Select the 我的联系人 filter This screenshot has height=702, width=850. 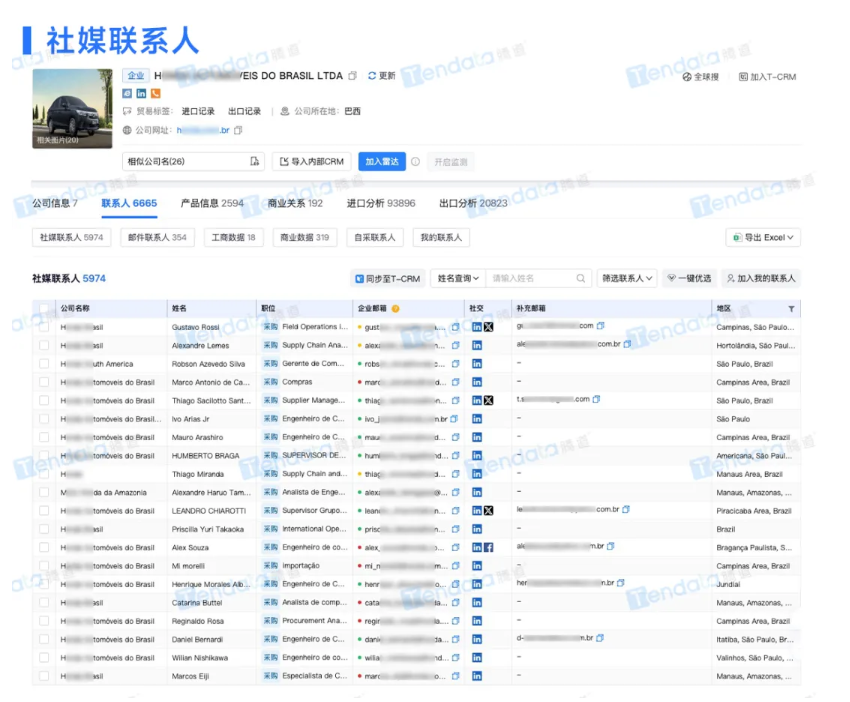(441, 237)
